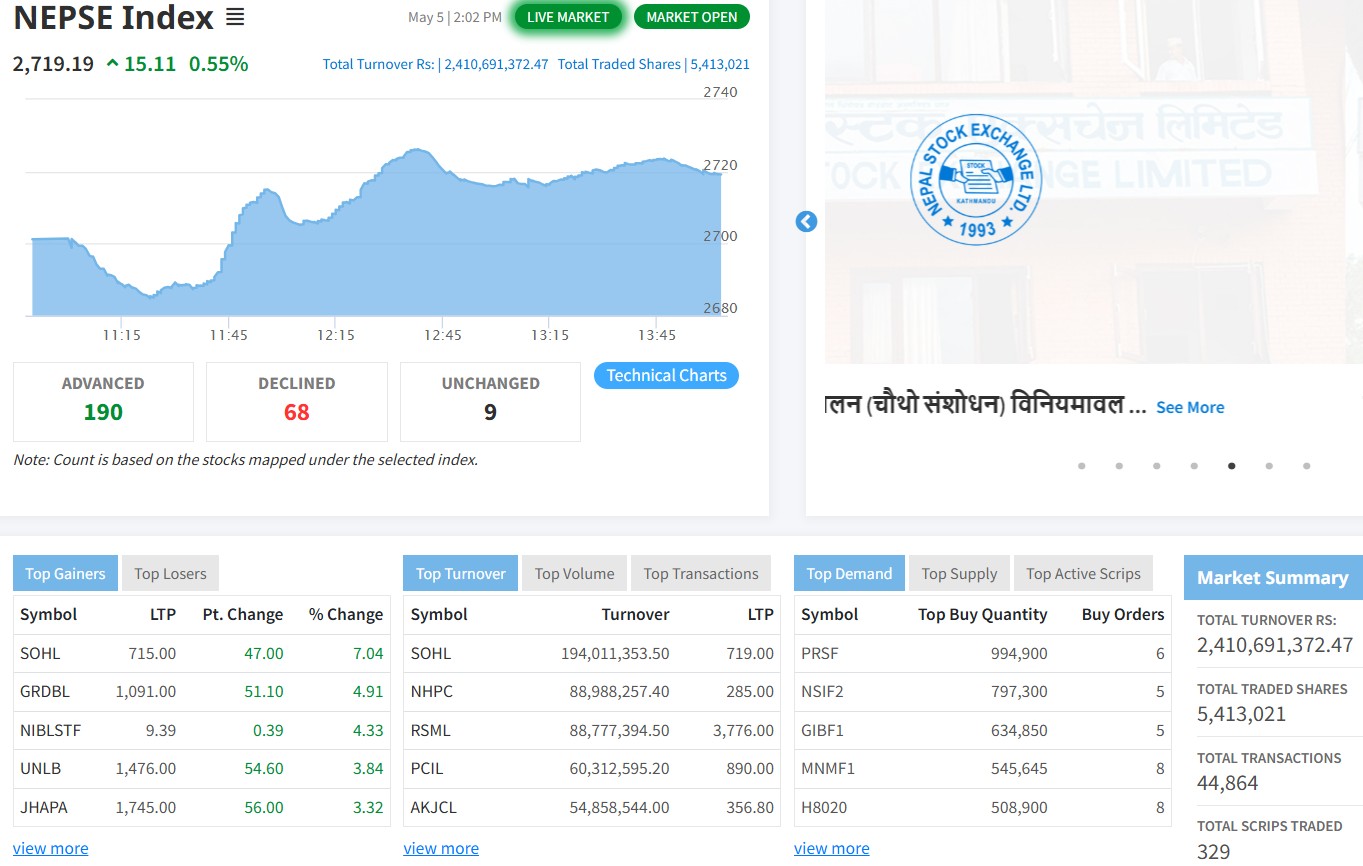
Task: Switch to the Top Losers tab
Action: (x=170, y=573)
